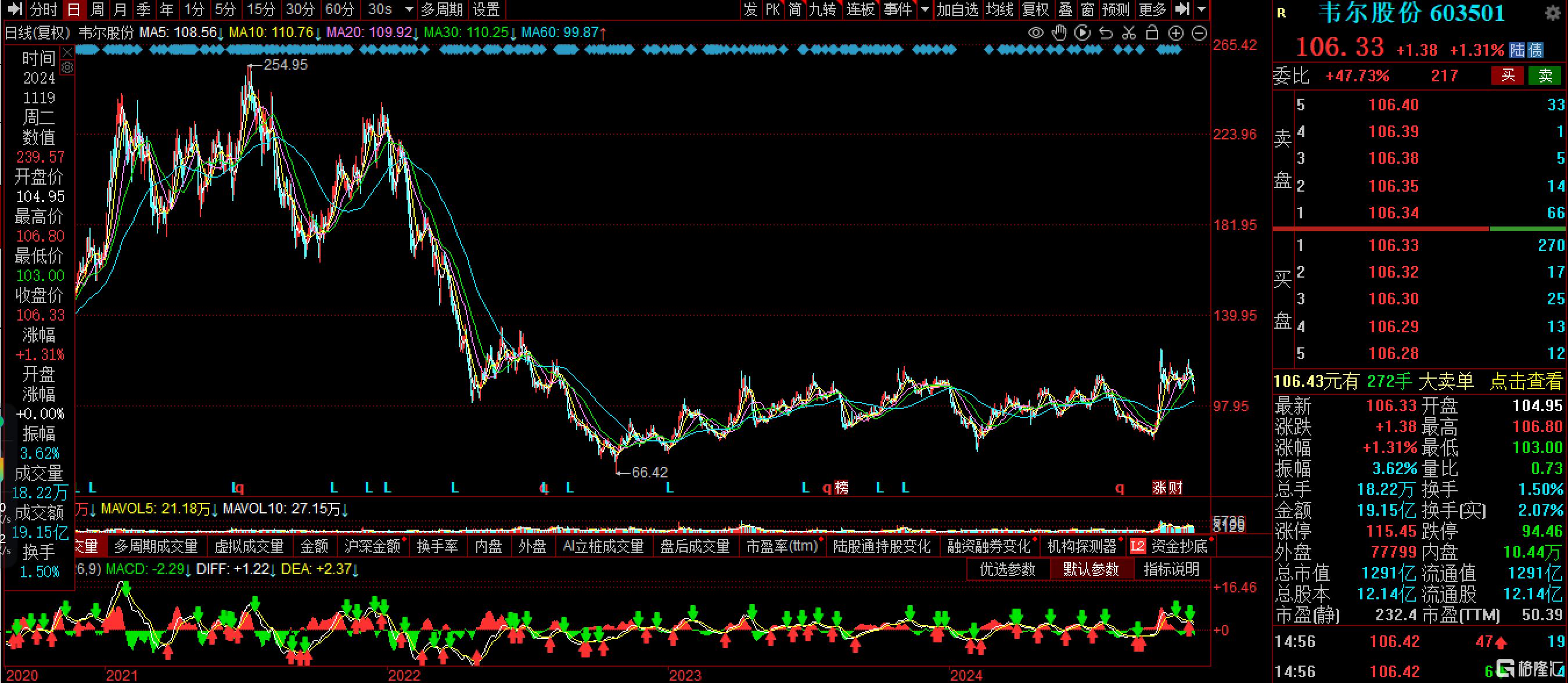Switch to 虚拟成交量 indicator tab
The height and width of the screenshot is (683, 1568).
coord(249,546)
